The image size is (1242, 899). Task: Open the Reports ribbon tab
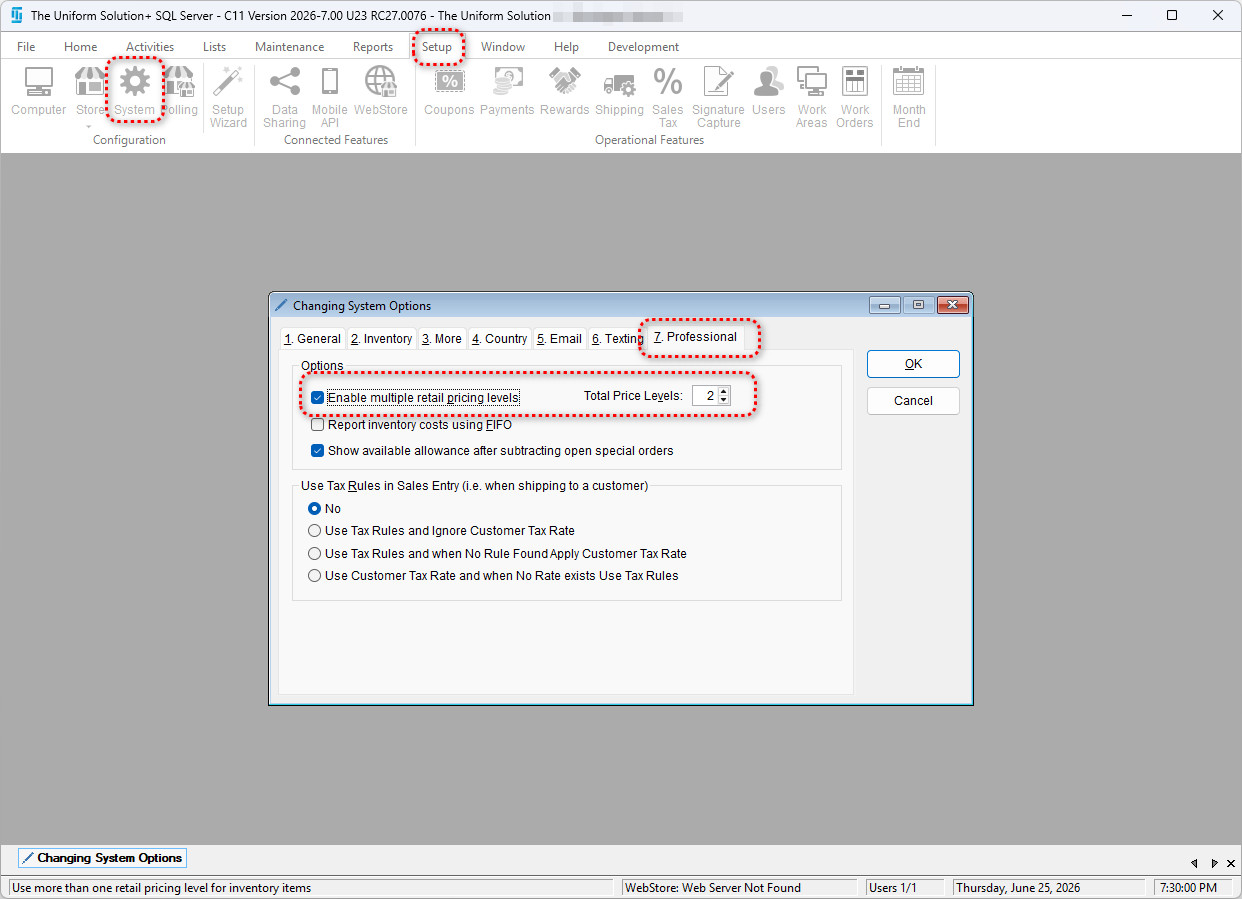click(x=373, y=47)
